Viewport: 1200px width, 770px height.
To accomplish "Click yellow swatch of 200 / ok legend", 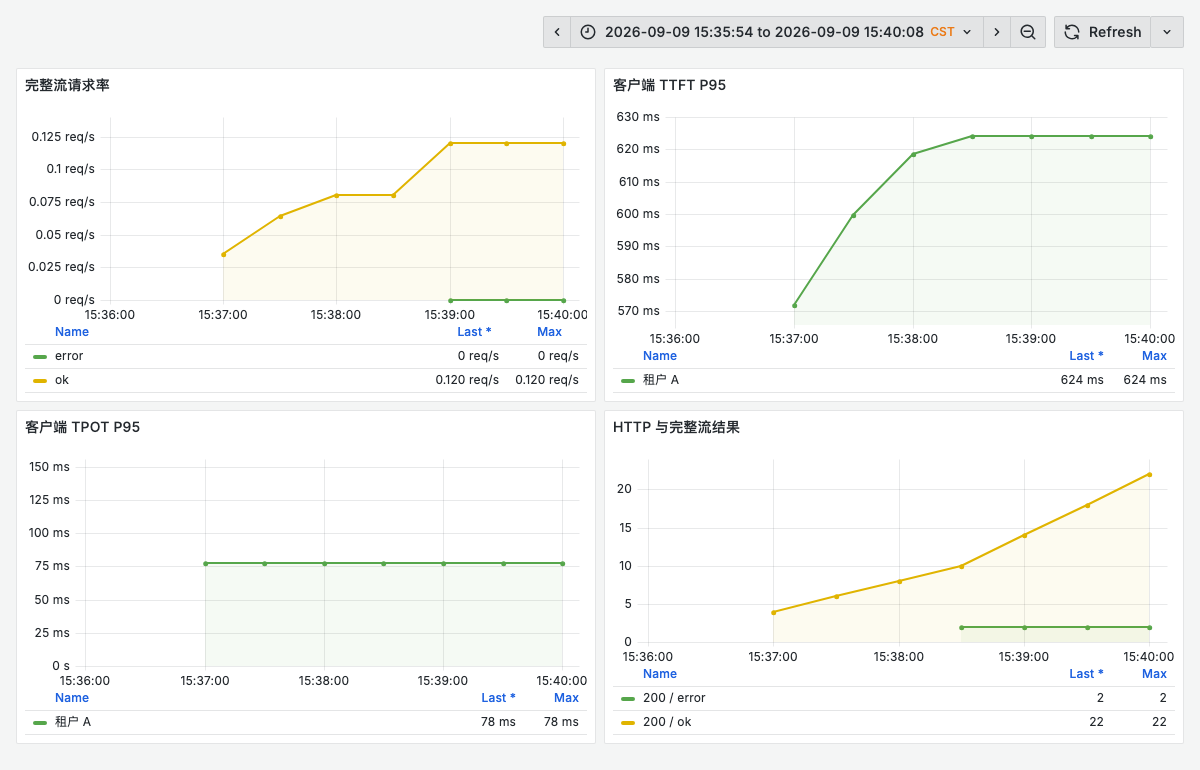I will pyautogui.click(x=628, y=722).
